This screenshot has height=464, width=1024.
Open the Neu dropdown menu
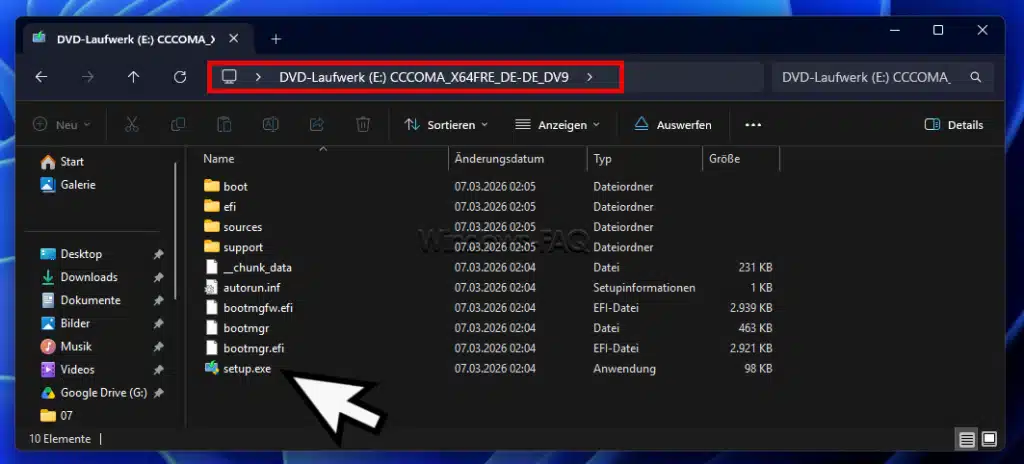click(62, 125)
